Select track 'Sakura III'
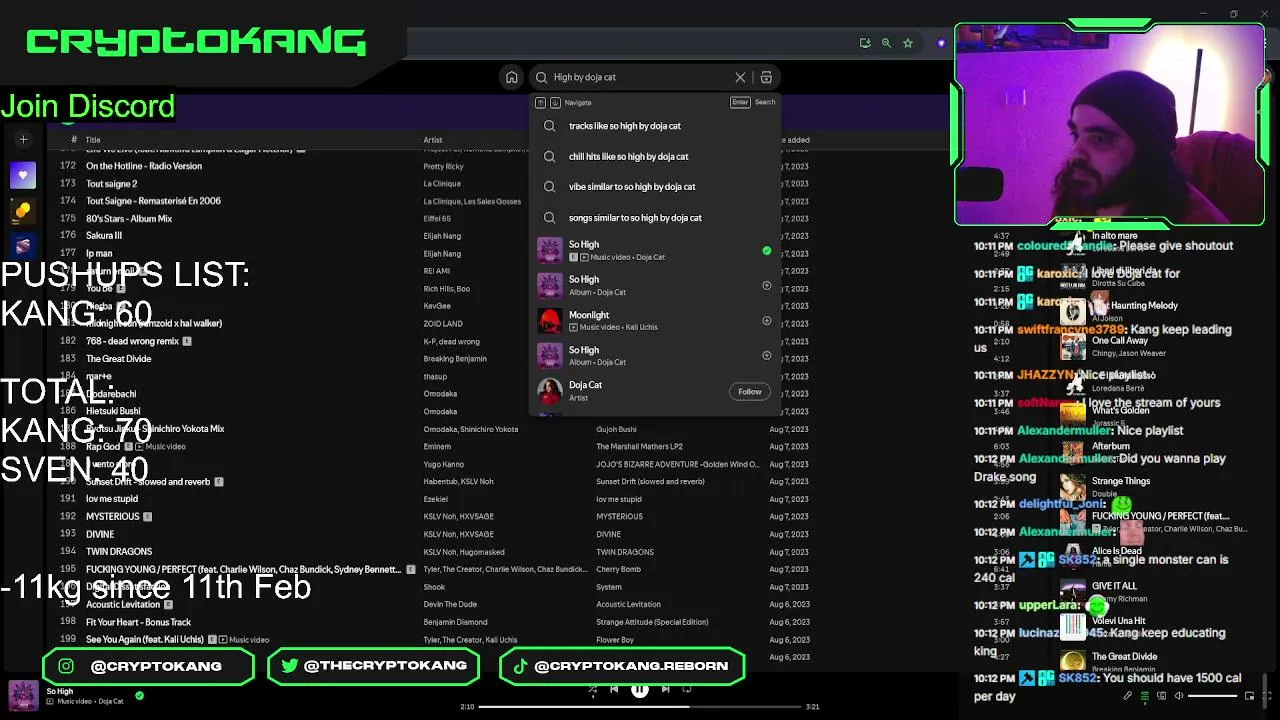This screenshot has height=720, width=1280. coord(104,236)
